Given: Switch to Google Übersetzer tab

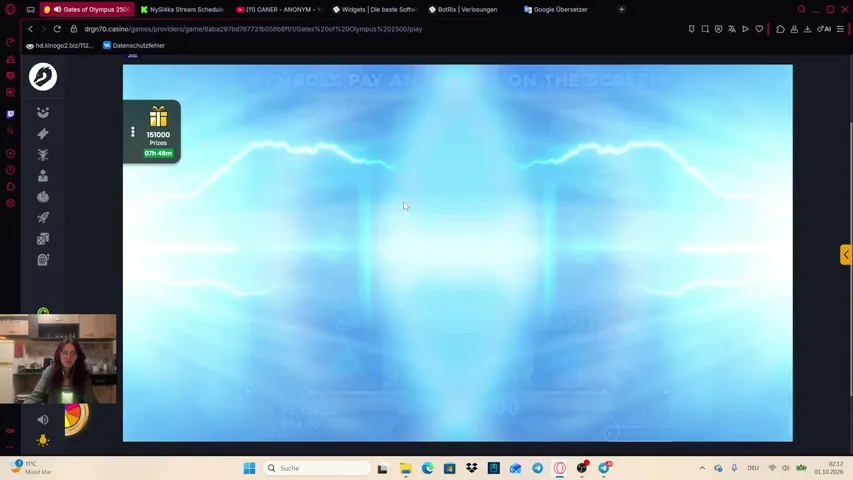Looking at the screenshot, I should tap(560, 9).
